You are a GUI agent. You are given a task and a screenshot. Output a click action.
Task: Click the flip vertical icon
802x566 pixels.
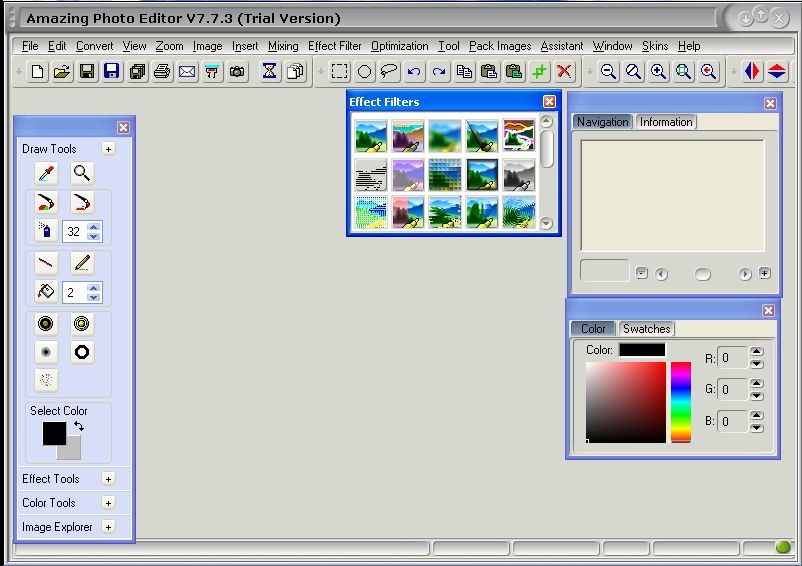coord(777,72)
